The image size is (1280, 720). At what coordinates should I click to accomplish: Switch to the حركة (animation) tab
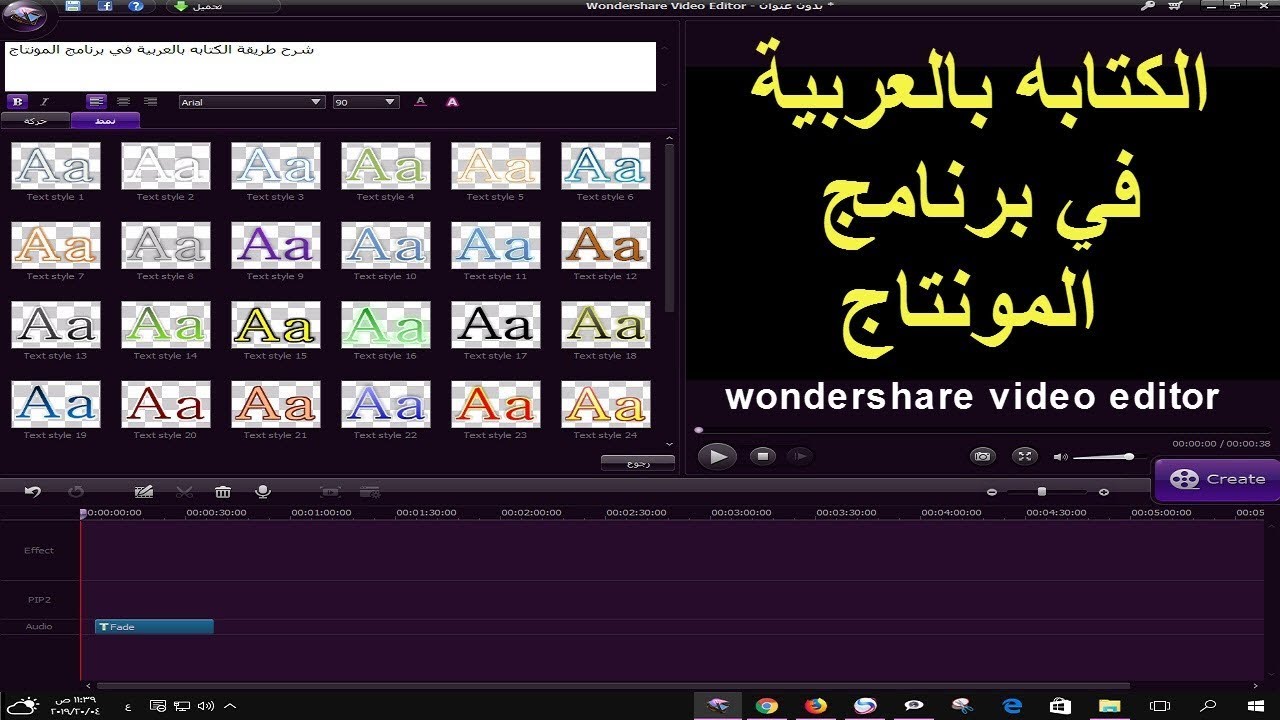tap(35, 120)
